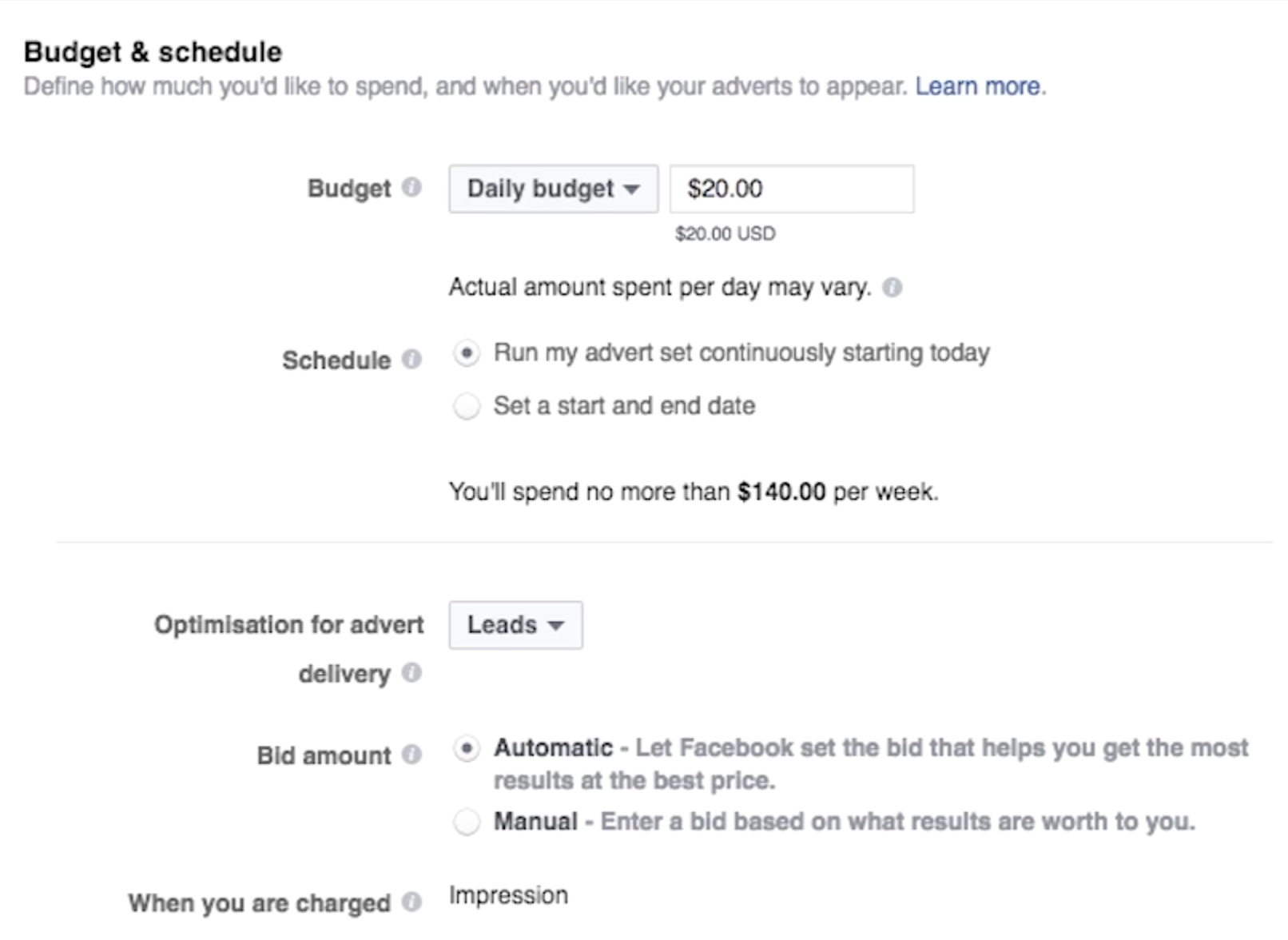Open the Daily budget dropdown
The height and width of the screenshot is (940, 1288).
click(553, 189)
